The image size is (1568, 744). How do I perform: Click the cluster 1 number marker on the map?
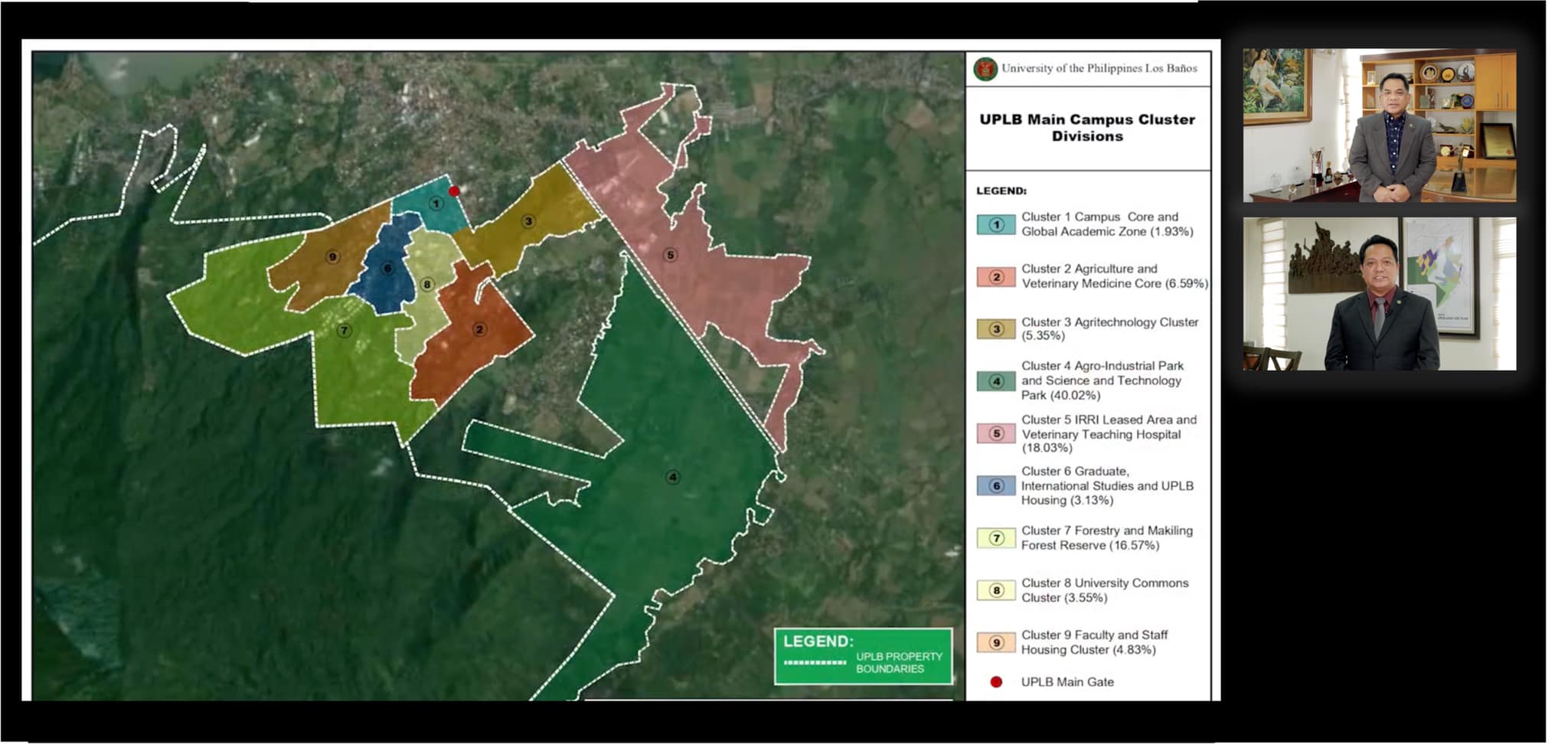click(x=436, y=204)
